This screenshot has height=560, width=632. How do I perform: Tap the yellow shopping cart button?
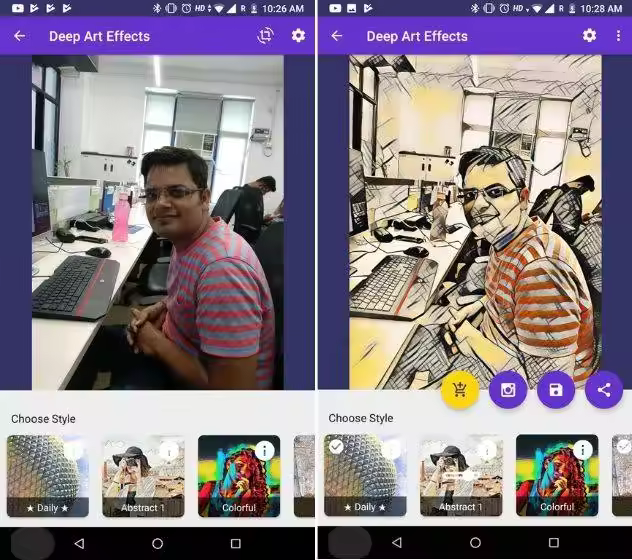click(460, 390)
